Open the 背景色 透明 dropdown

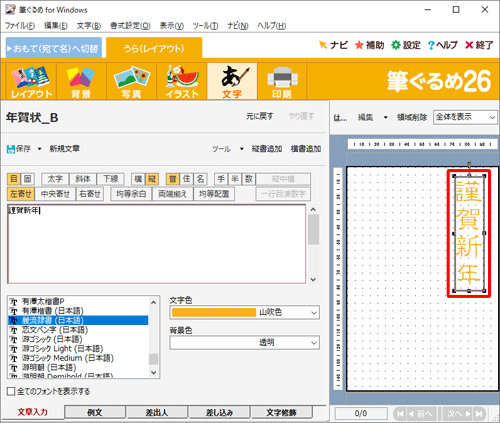(244, 343)
